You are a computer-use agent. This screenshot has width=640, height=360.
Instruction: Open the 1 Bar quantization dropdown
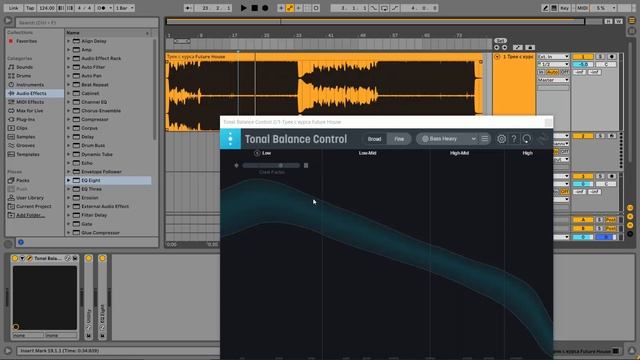pyautogui.click(x=124, y=8)
